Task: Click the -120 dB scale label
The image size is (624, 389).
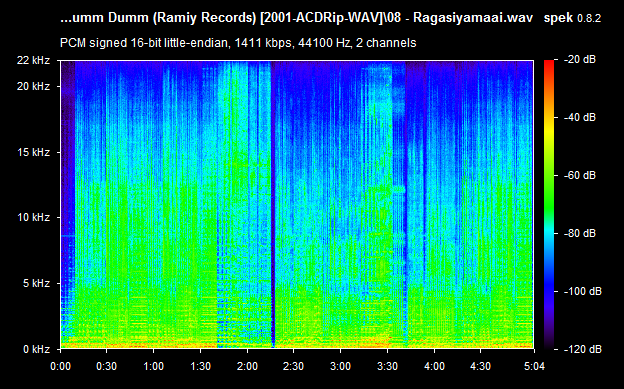Action: 583,349
